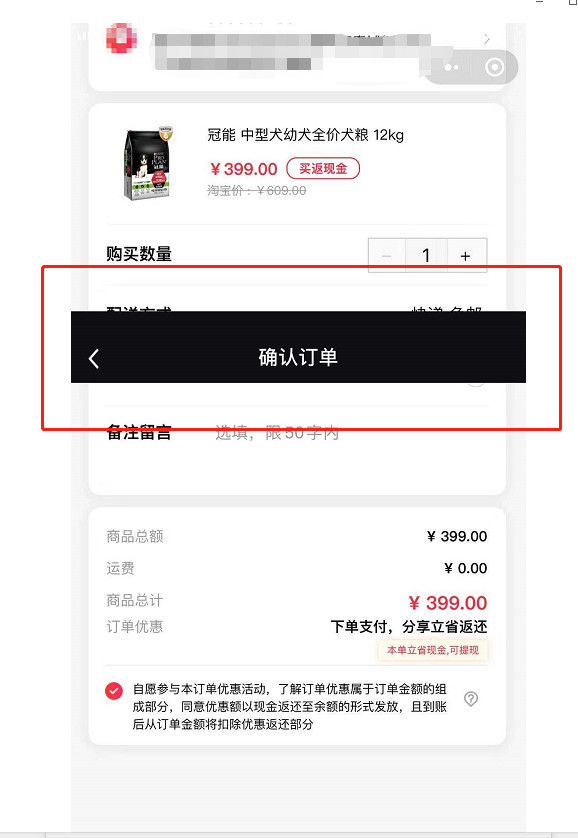This screenshot has height=838, width=578.
Task: Click the 下单支付,分享立省返还 text
Action: tap(409, 626)
